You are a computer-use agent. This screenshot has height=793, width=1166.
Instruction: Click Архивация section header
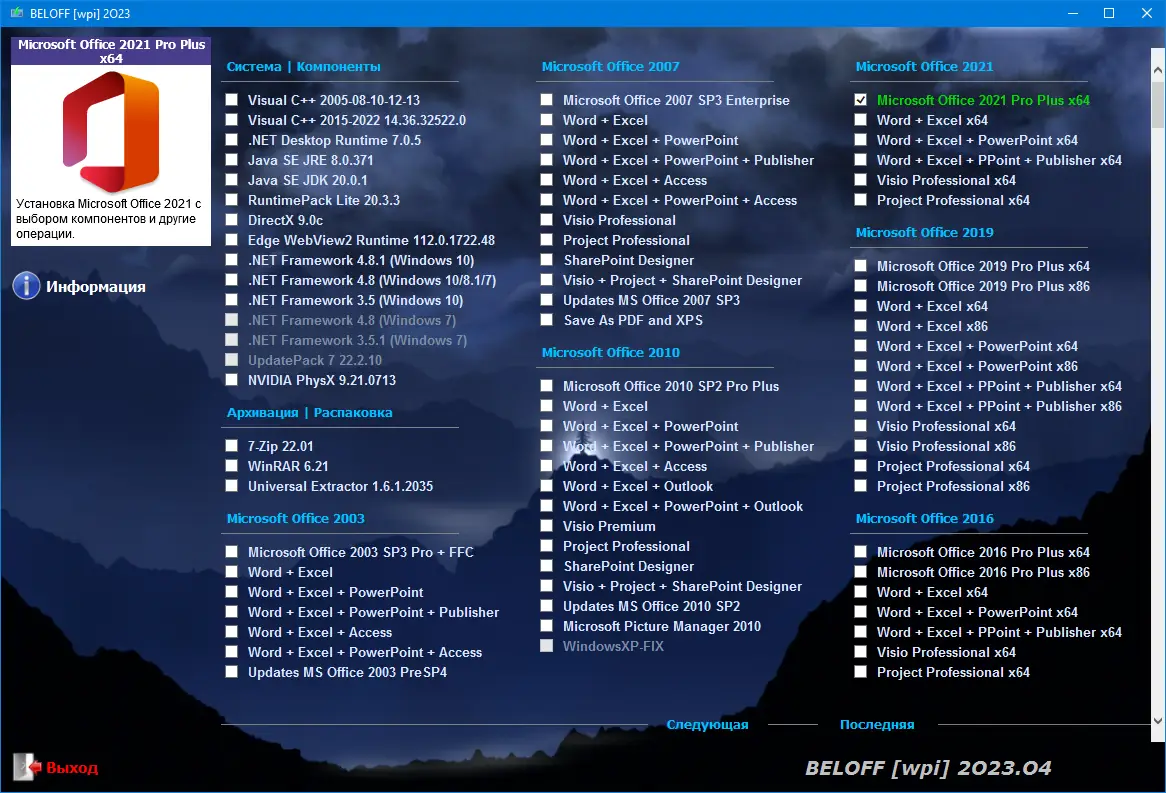pyautogui.click(x=262, y=412)
